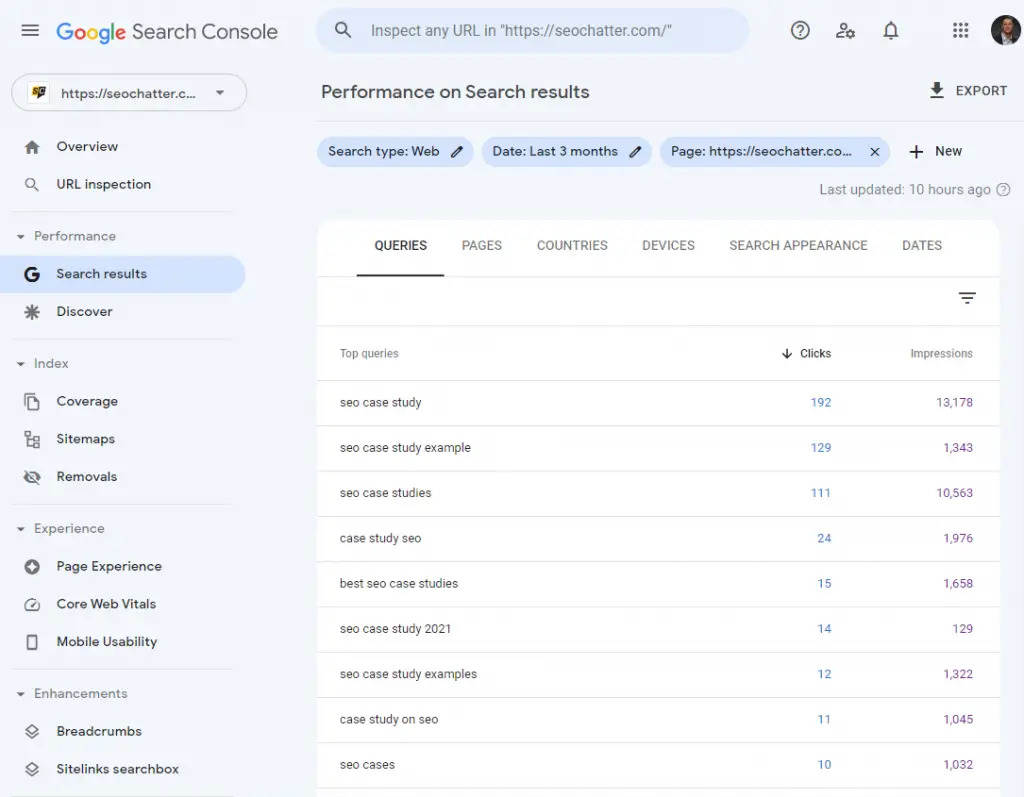Select the 'seo case study example' query
This screenshot has width=1024, height=797.
[658, 448]
